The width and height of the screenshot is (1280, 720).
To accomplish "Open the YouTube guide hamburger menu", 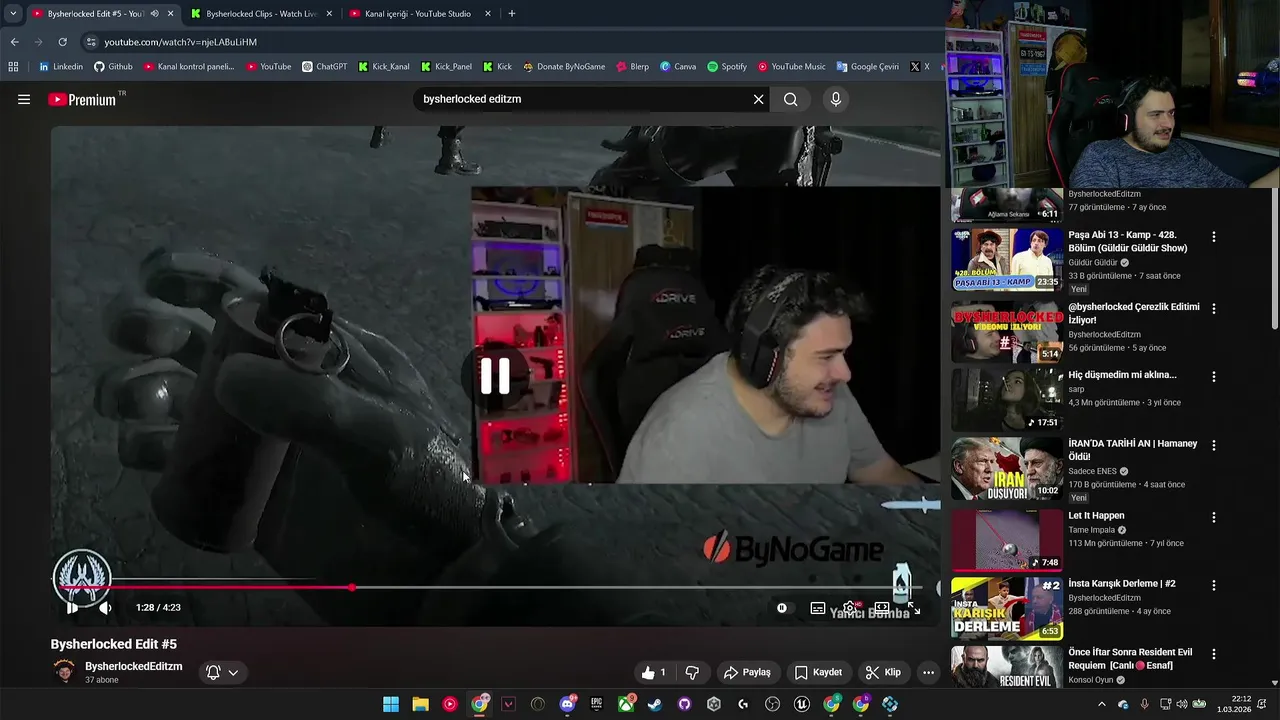I will pyautogui.click(x=24, y=99).
